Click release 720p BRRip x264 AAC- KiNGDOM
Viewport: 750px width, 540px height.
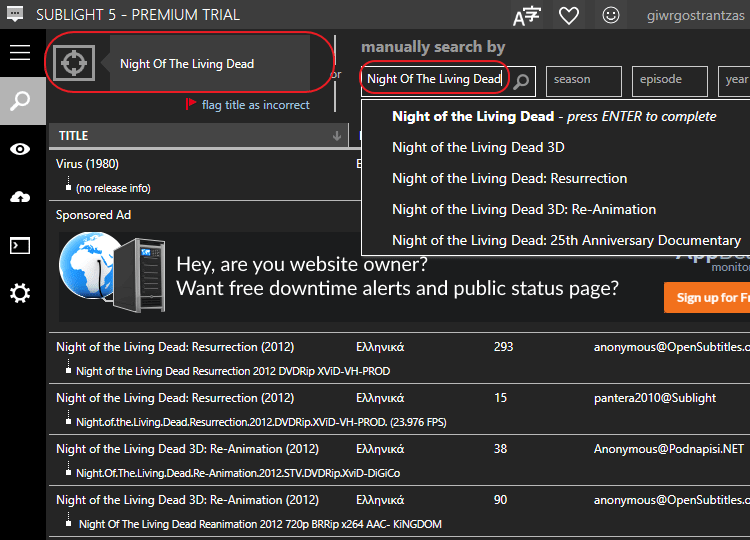pos(260,524)
